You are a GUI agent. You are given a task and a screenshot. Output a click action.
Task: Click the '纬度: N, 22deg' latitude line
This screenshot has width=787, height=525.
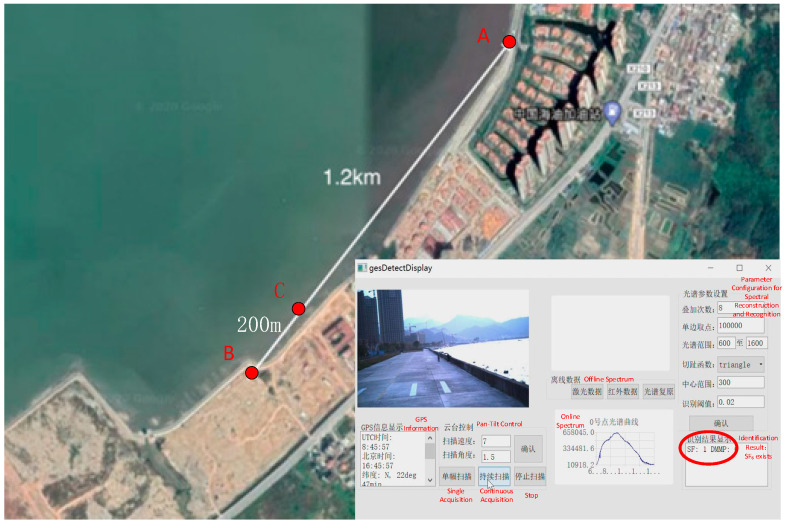coord(389,476)
